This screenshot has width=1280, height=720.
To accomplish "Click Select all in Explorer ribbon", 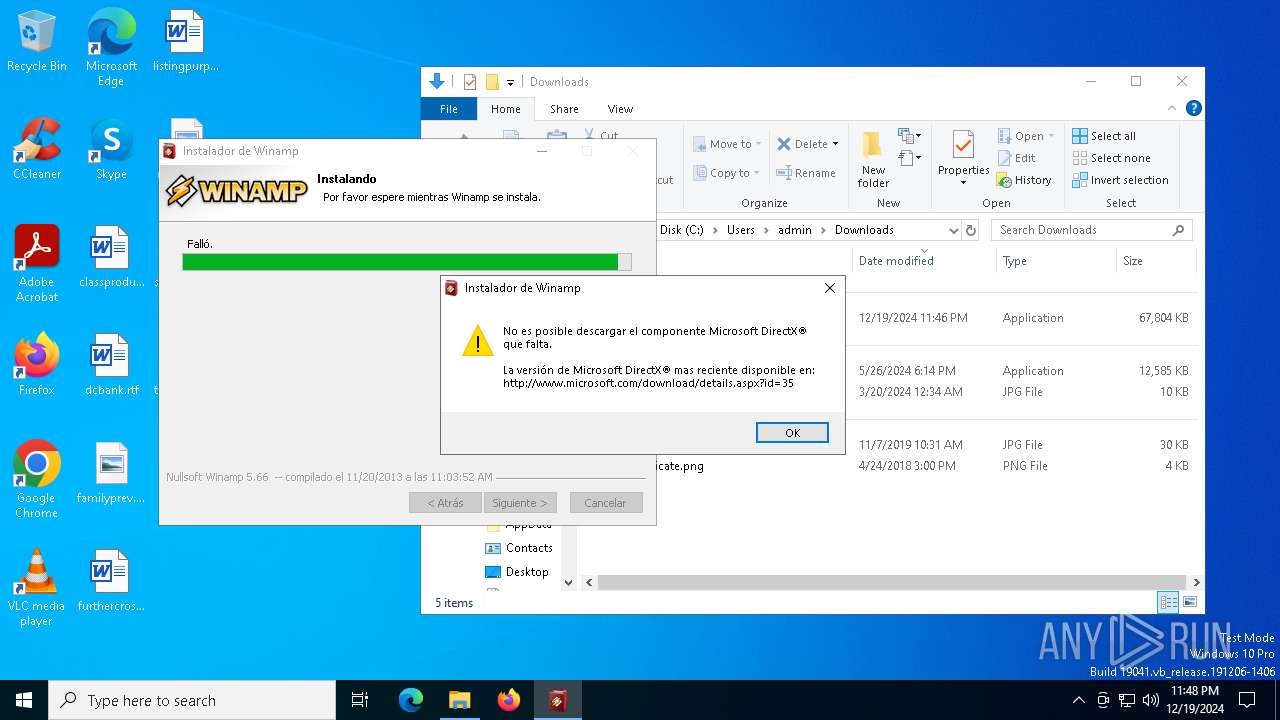I will [1104, 136].
